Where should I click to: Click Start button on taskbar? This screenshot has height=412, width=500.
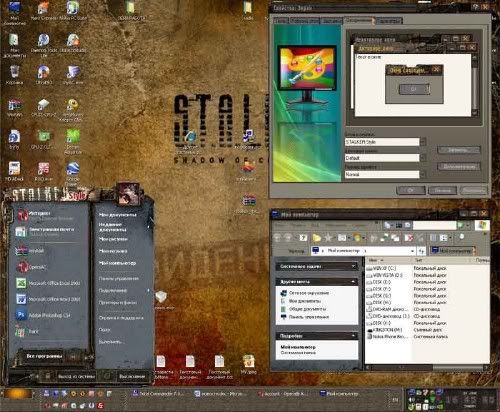pyautogui.click(x=17, y=394)
